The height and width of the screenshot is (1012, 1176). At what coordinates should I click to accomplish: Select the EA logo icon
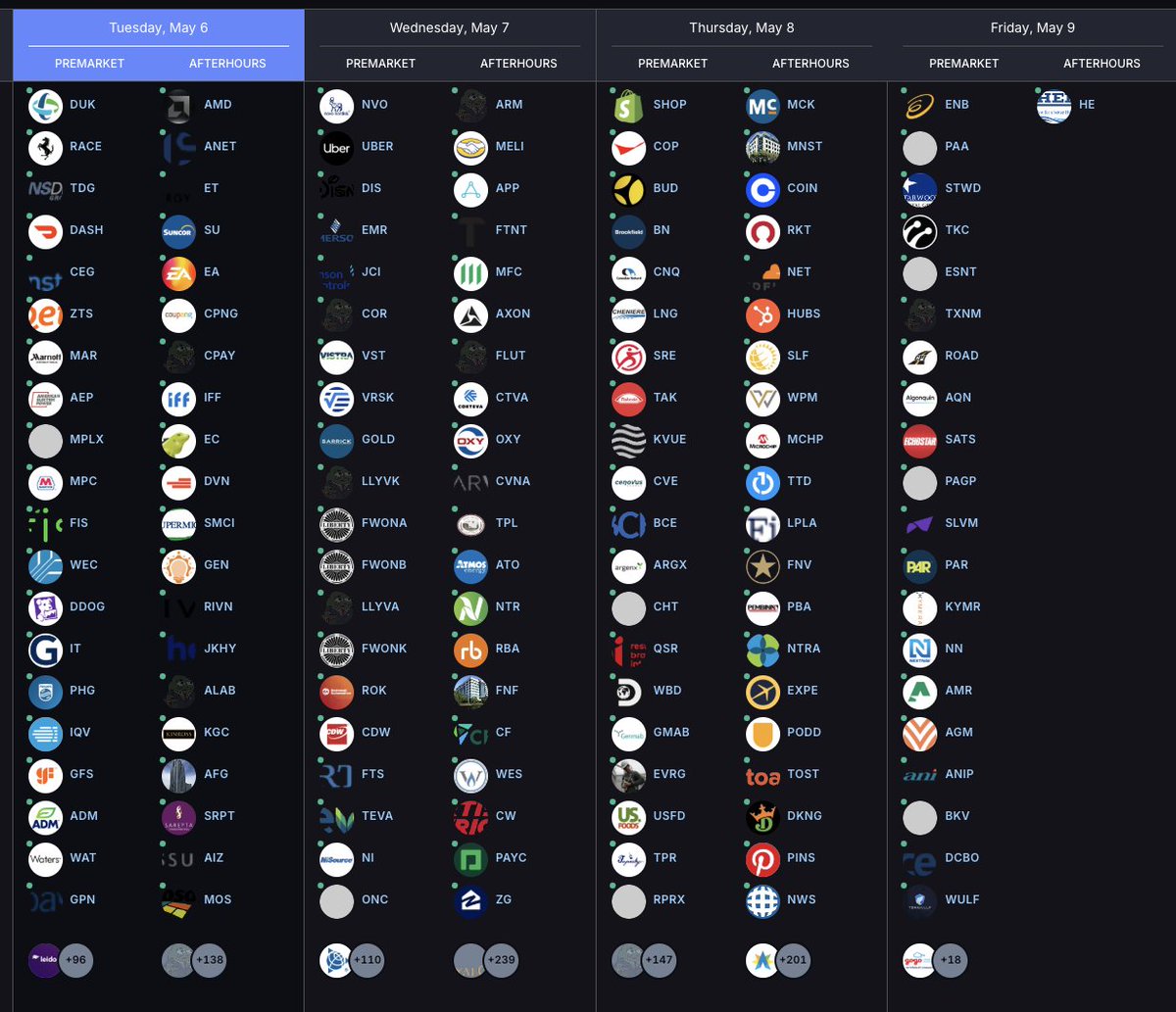(178, 272)
